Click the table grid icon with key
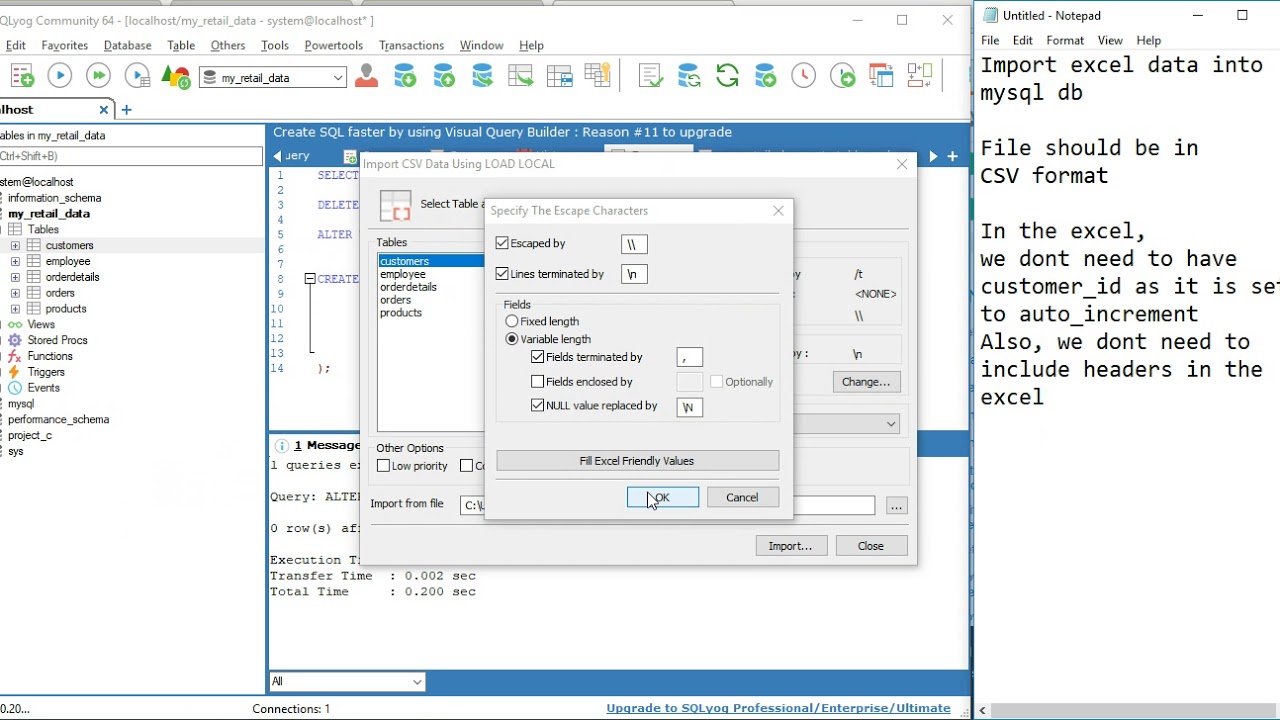The image size is (1280, 720). tap(598, 76)
